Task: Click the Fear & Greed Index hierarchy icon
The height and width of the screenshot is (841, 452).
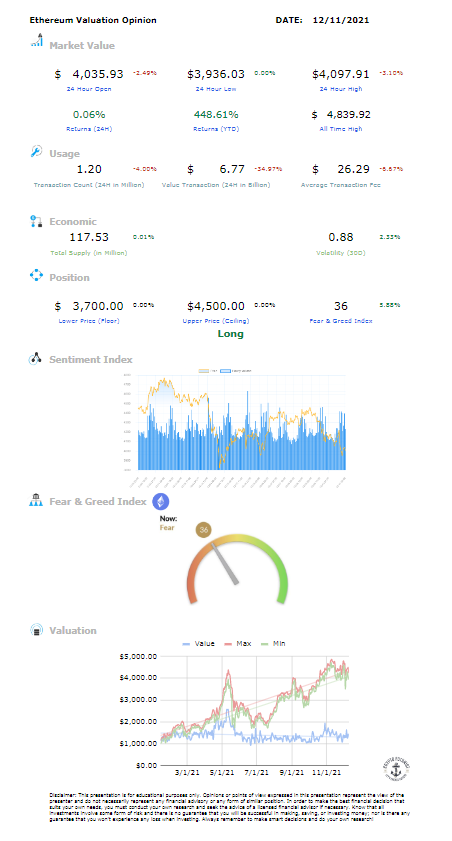Action: [35, 500]
